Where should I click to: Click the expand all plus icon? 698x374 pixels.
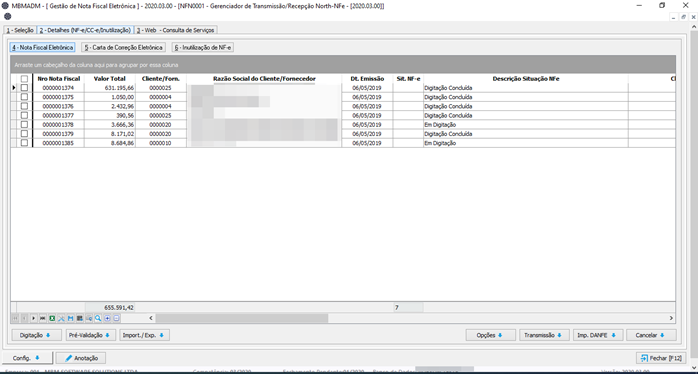pyautogui.click(x=107, y=318)
